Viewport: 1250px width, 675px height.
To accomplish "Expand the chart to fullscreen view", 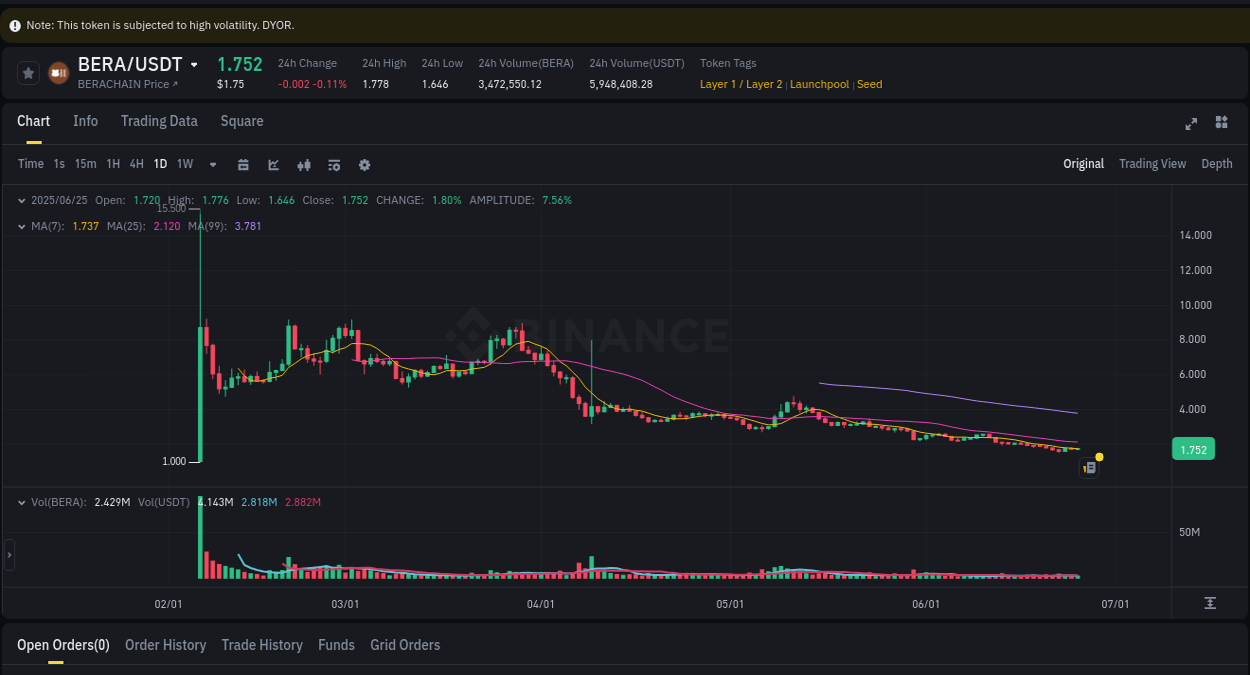I will pyautogui.click(x=1191, y=123).
